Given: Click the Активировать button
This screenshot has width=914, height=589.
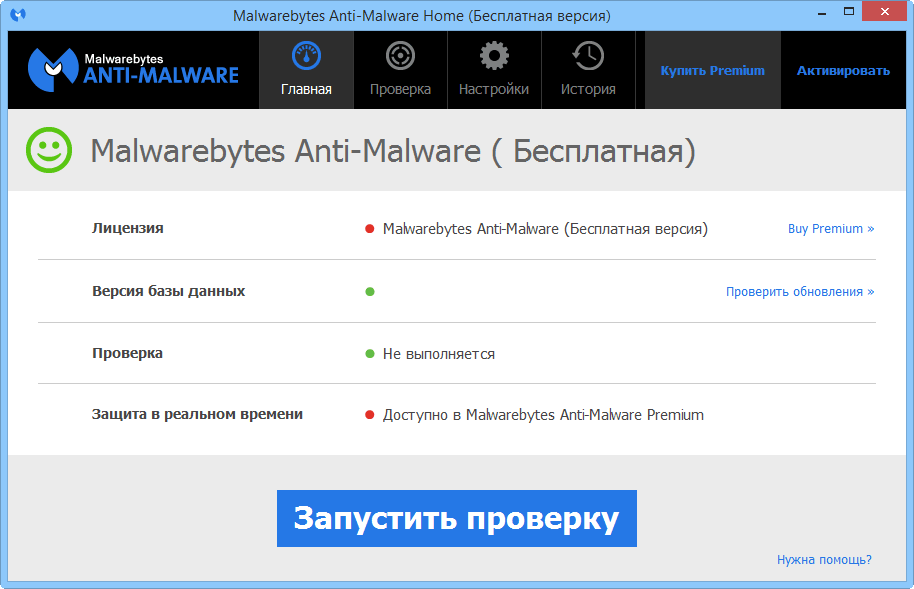Looking at the screenshot, I should (x=843, y=71).
